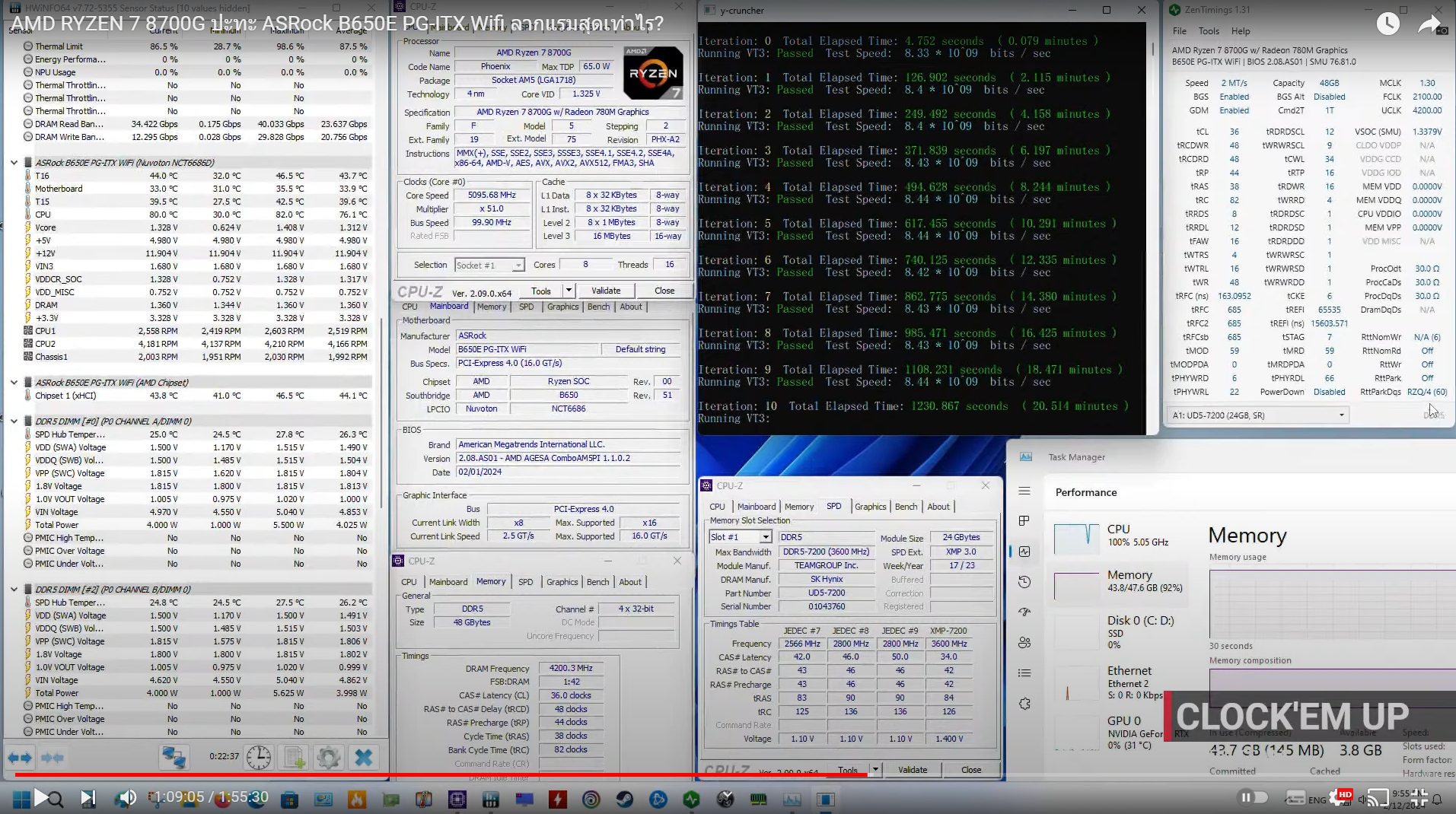Open App history in Task Manager sidebar

click(1024, 582)
